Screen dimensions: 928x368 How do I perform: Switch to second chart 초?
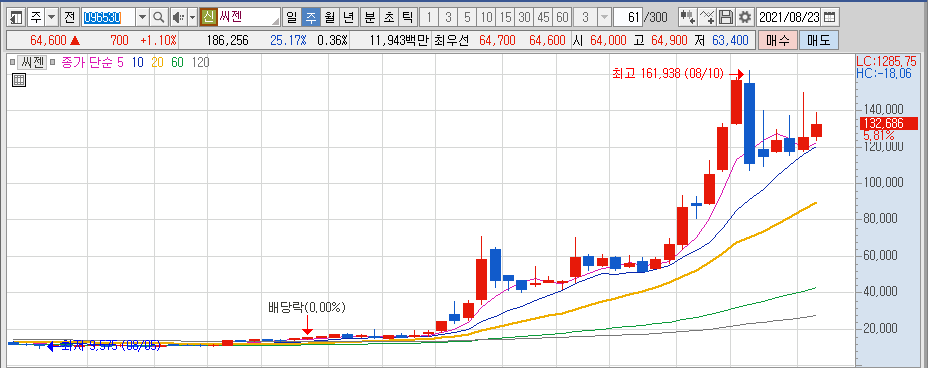pyautogui.click(x=388, y=17)
